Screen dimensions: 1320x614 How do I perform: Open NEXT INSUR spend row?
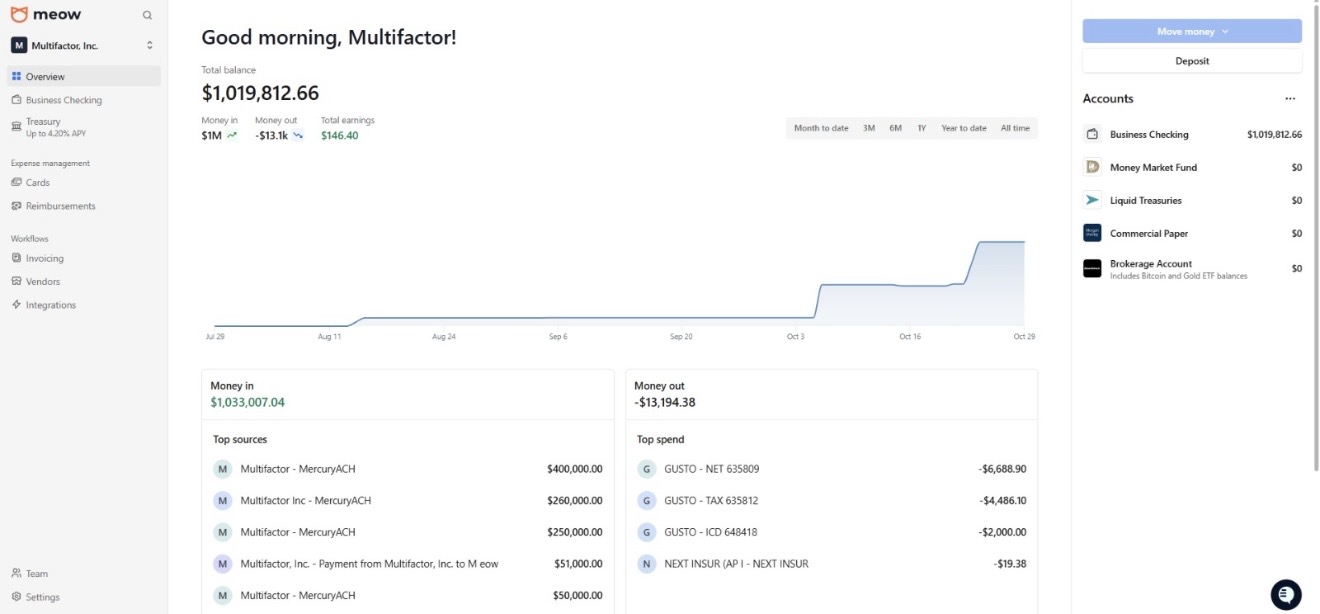coord(832,563)
